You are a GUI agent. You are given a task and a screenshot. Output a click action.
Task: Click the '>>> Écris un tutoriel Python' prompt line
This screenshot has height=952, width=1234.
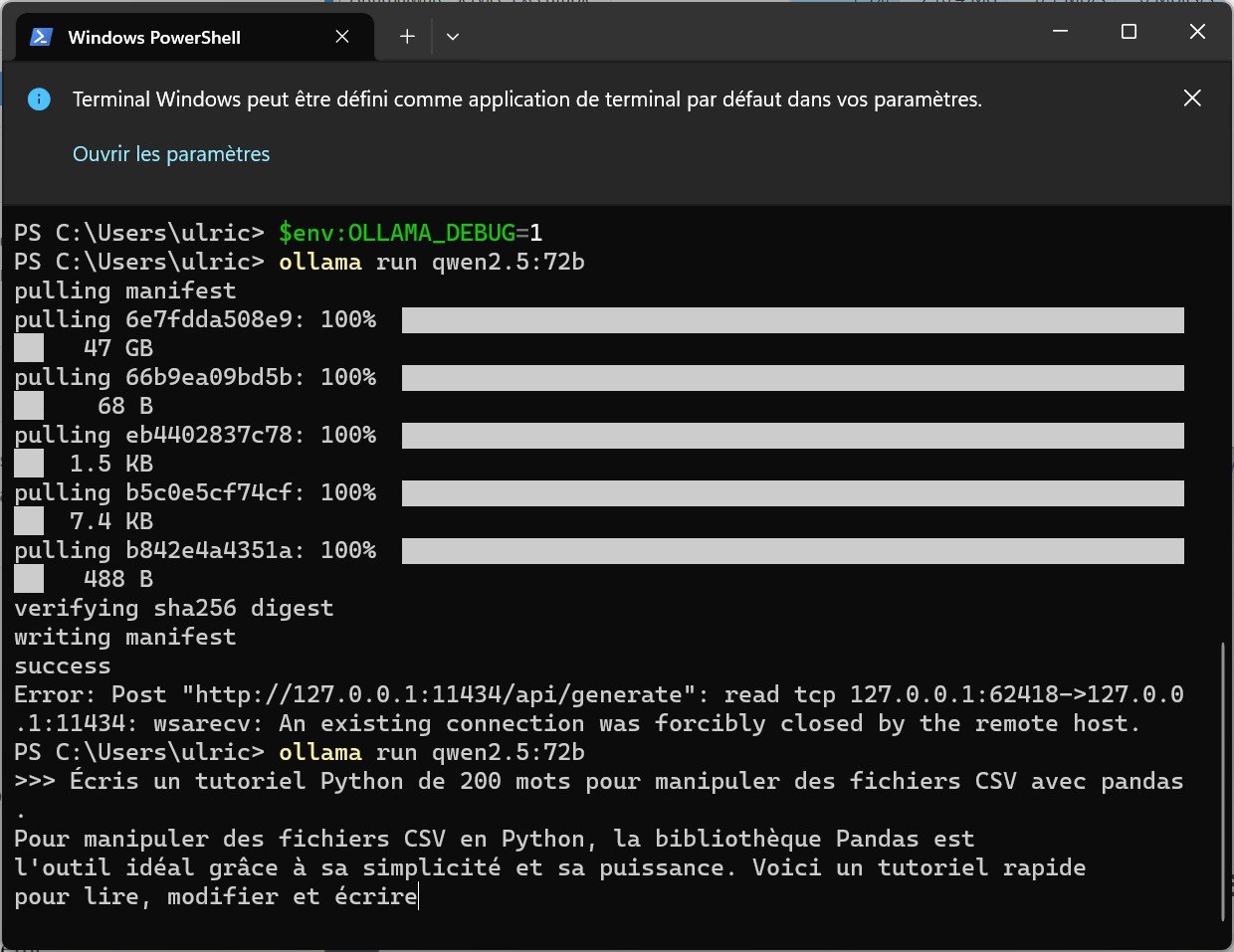pyautogui.click(x=599, y=781)
